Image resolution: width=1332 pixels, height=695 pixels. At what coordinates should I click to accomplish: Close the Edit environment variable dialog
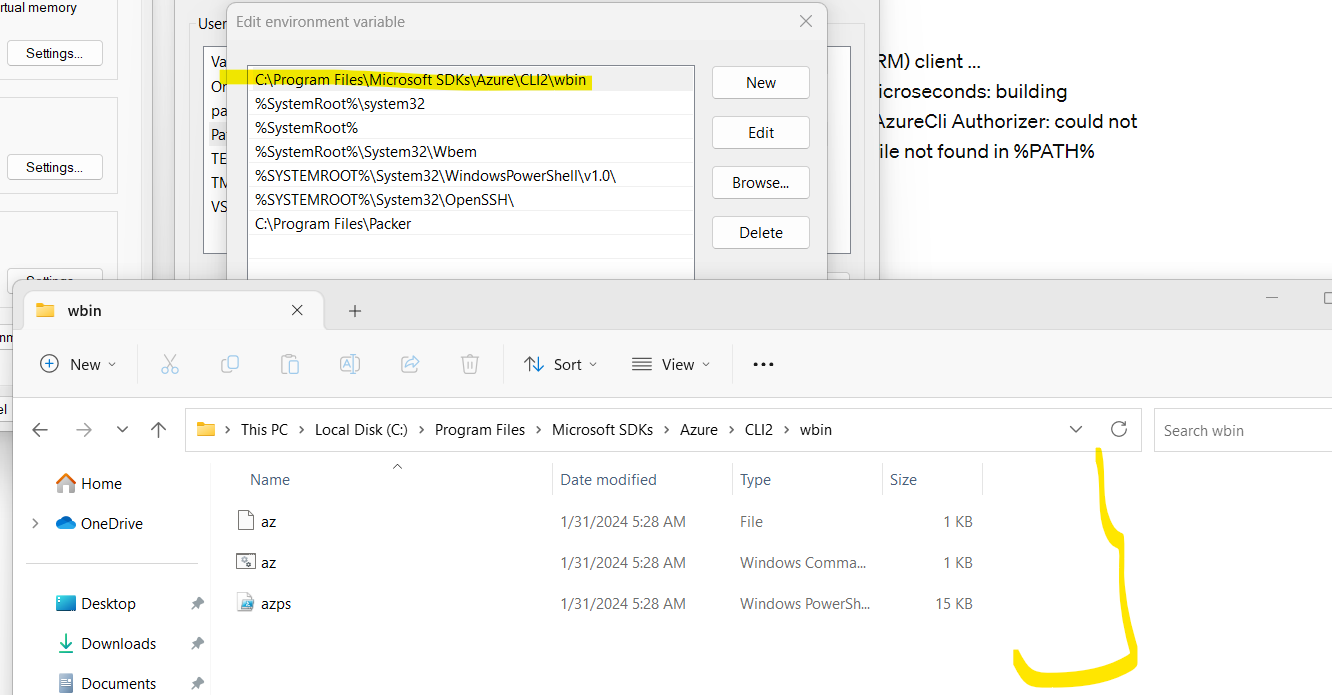806,21
